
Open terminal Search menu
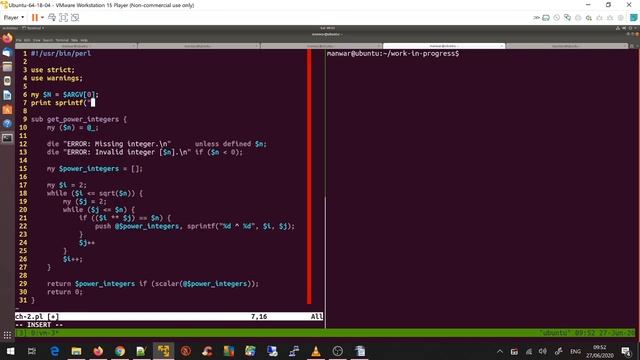(x=48, y=40)
